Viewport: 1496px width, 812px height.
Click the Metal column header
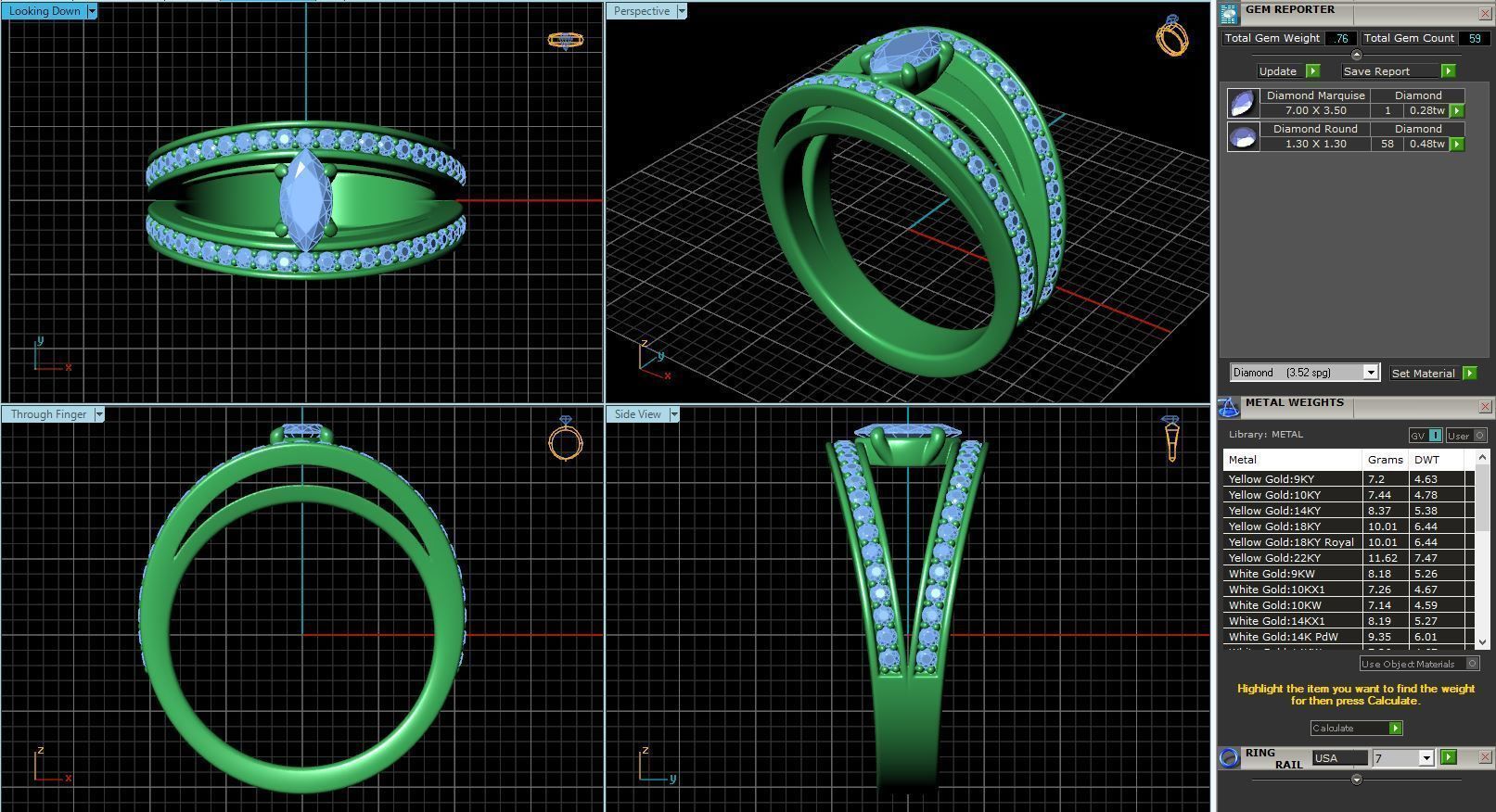[x=1293, y=460]
